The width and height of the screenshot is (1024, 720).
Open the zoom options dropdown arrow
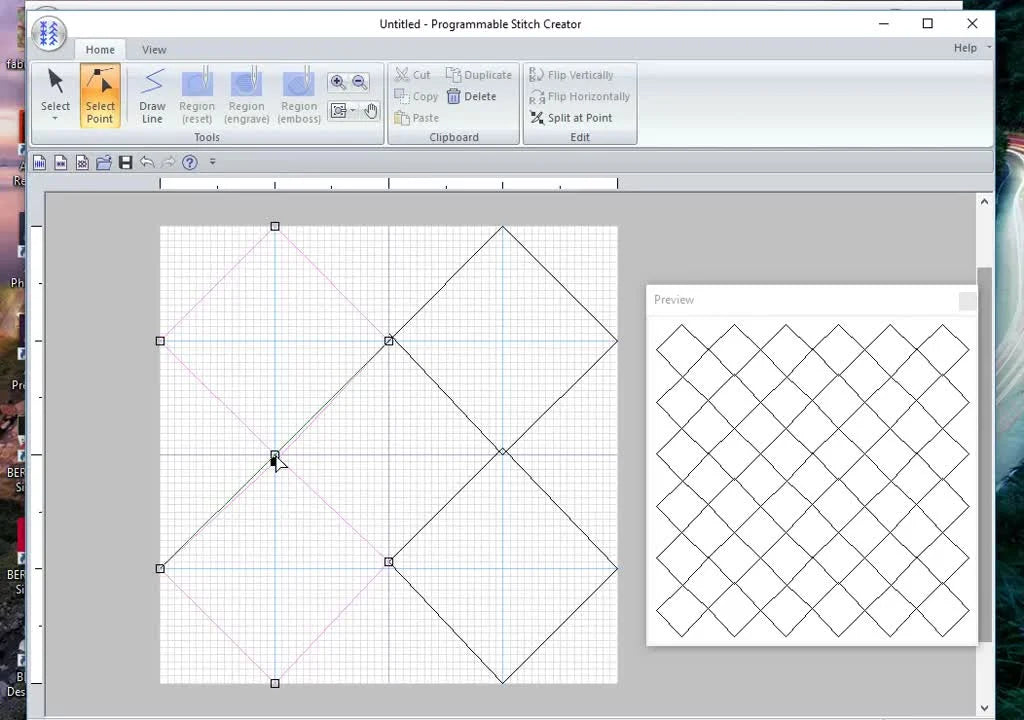click(x=353, y=110)
